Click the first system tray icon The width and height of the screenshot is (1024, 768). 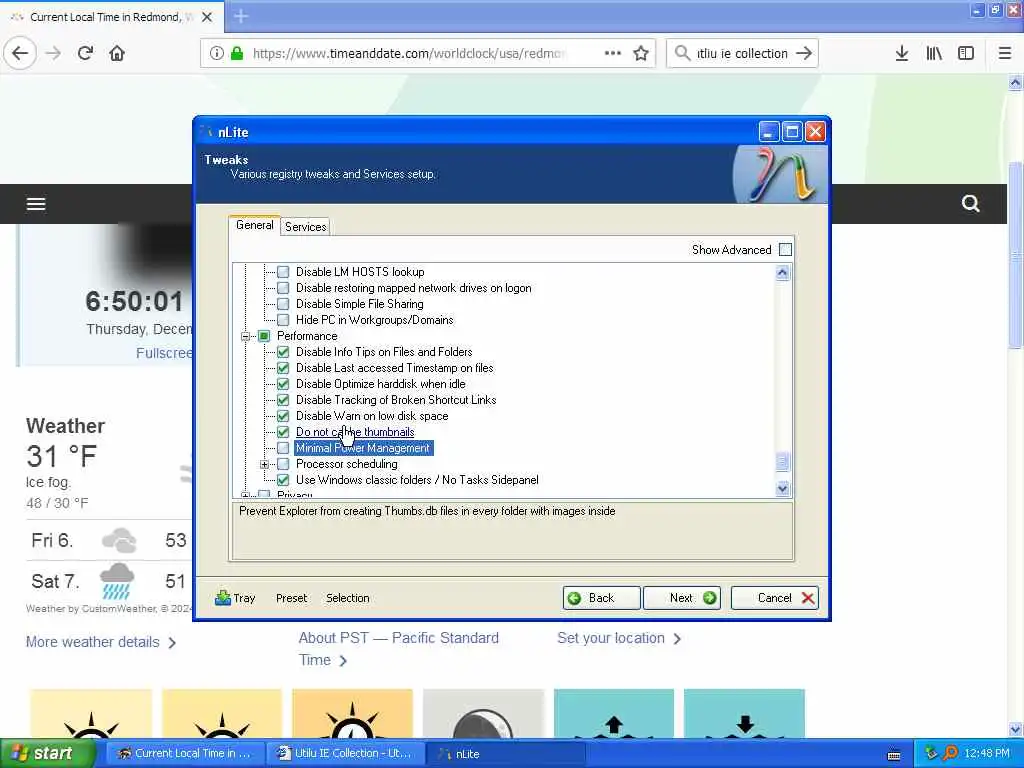click(x=931, y=753)
